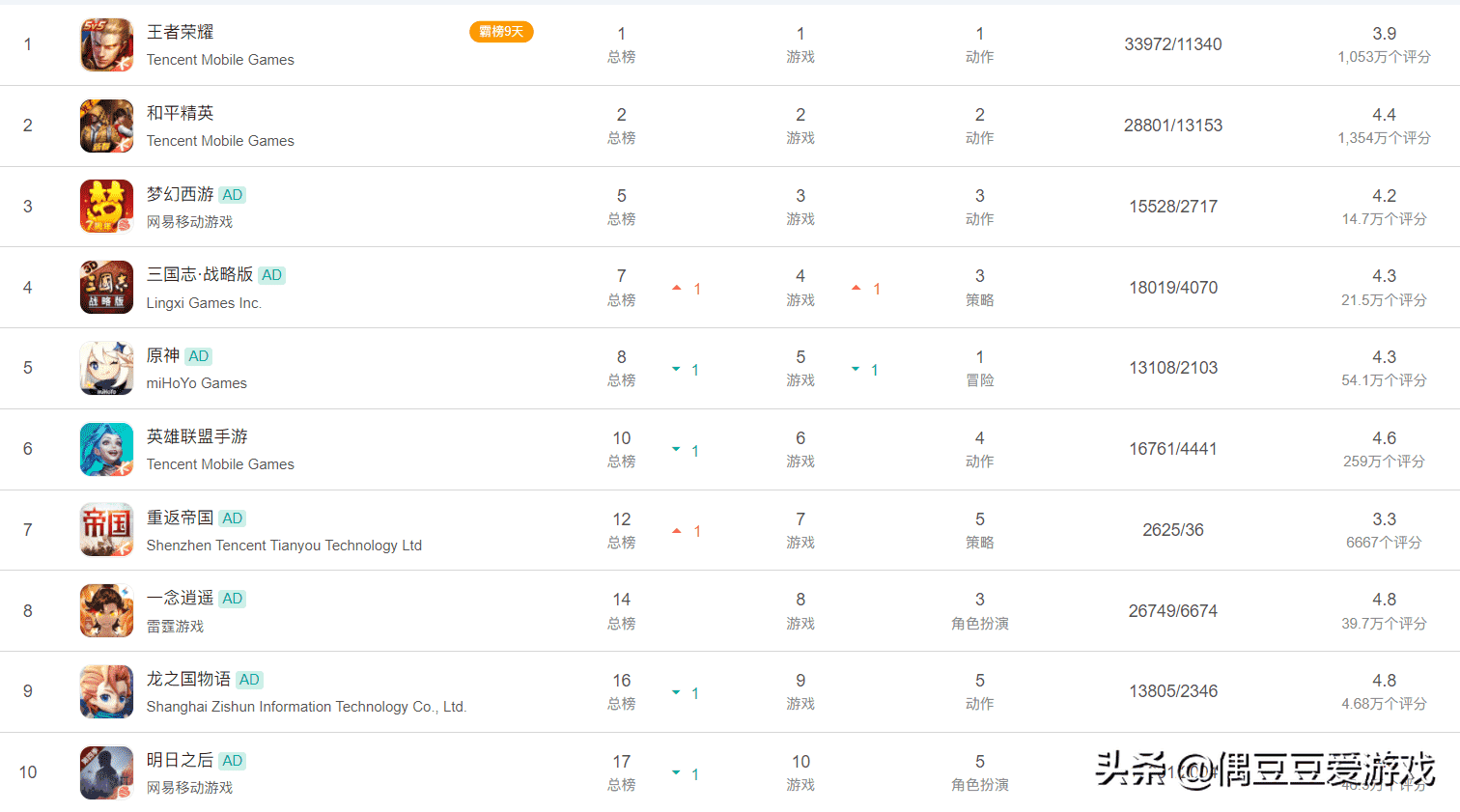Click the 霸榜9天 badge on 王者荣耀
1460x812 pixels.
(x=501, y=32)
